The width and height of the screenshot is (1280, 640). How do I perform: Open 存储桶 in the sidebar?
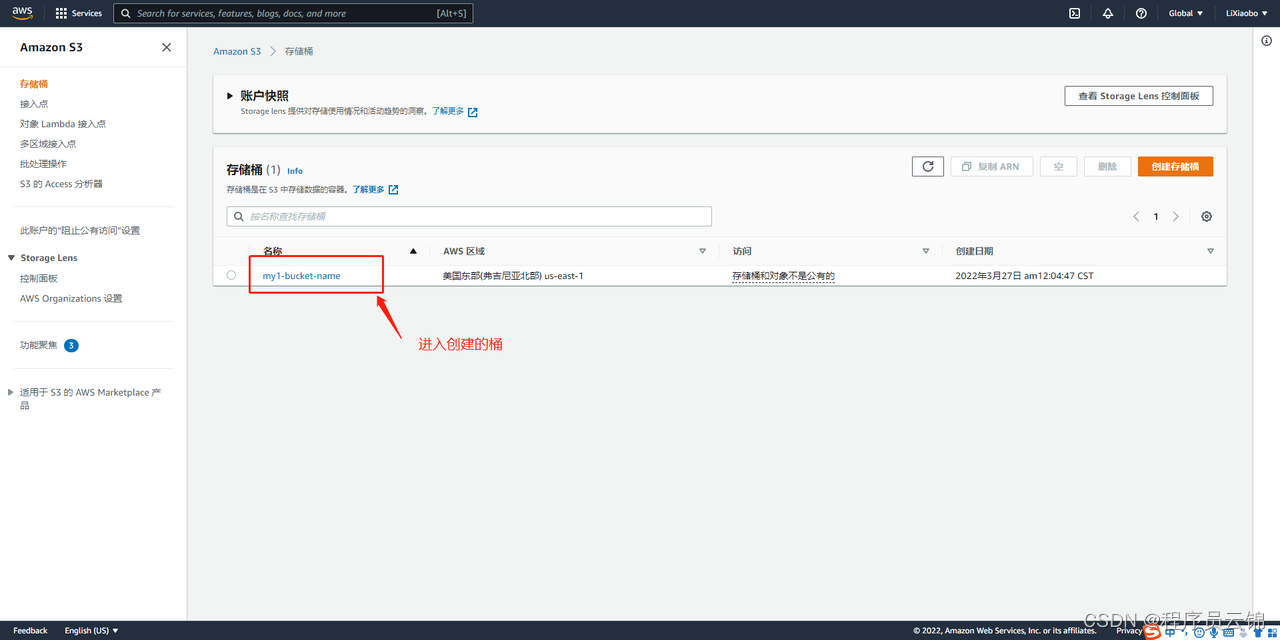[34, 84]
